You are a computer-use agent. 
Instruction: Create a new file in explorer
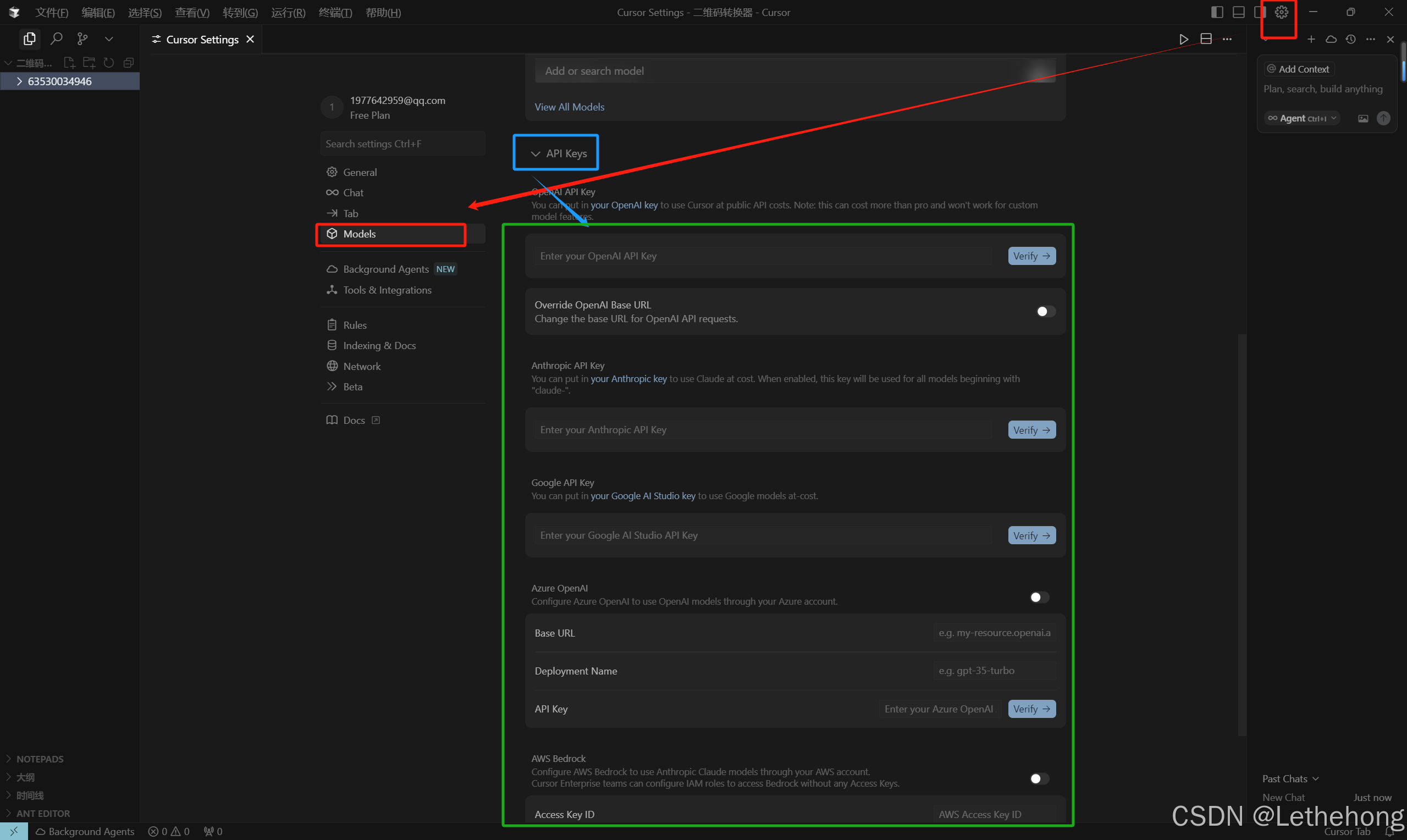(x=69, y=63)
